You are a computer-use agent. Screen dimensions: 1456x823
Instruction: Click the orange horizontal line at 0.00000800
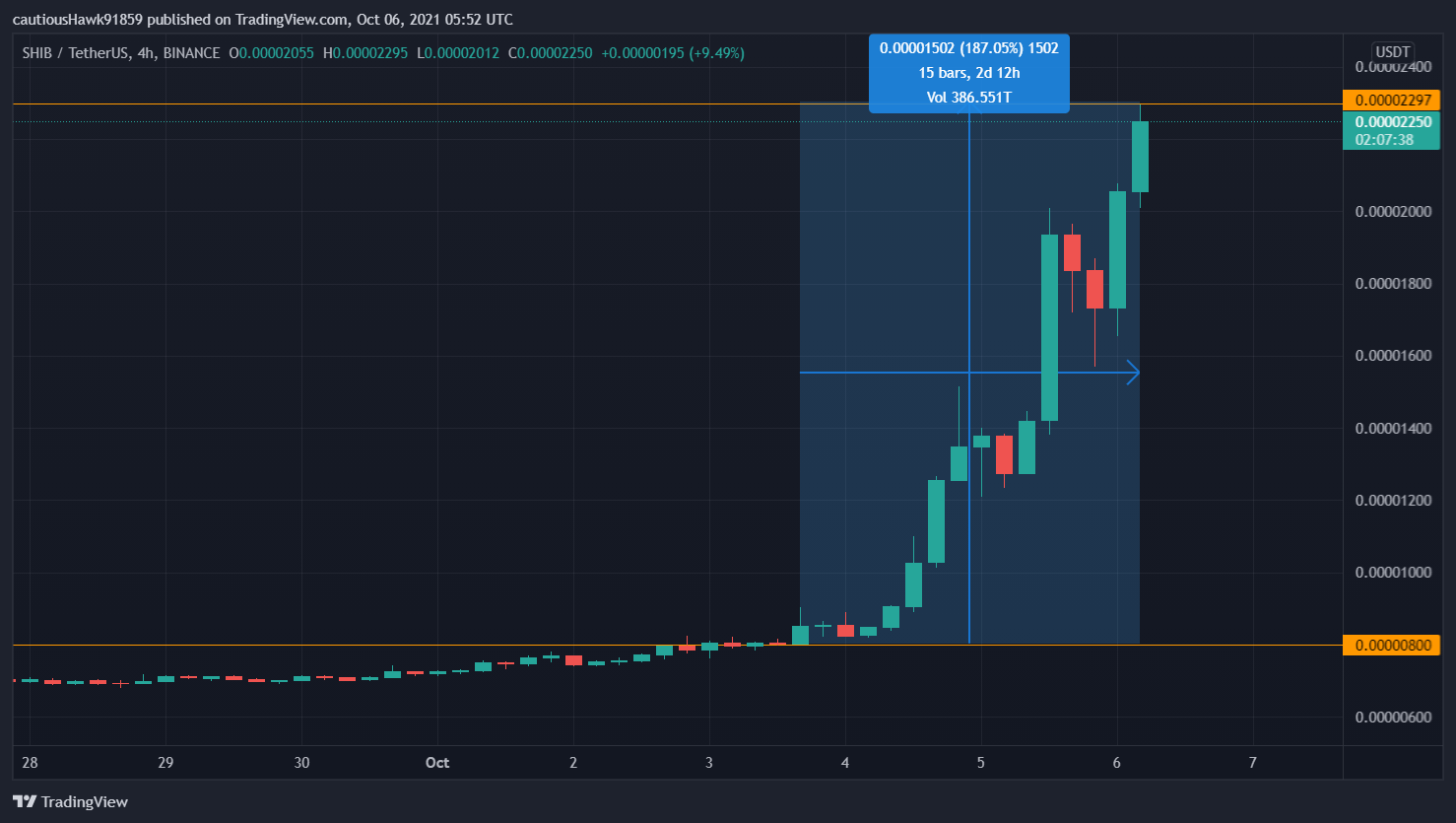[394, 645]
